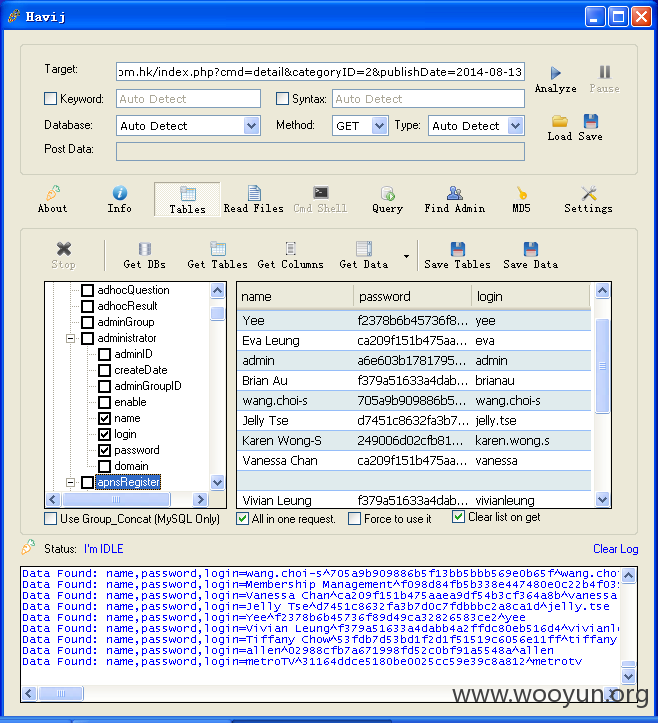Enable Use Group_Concat (MySQL Only)

click(x=50, y=519)
